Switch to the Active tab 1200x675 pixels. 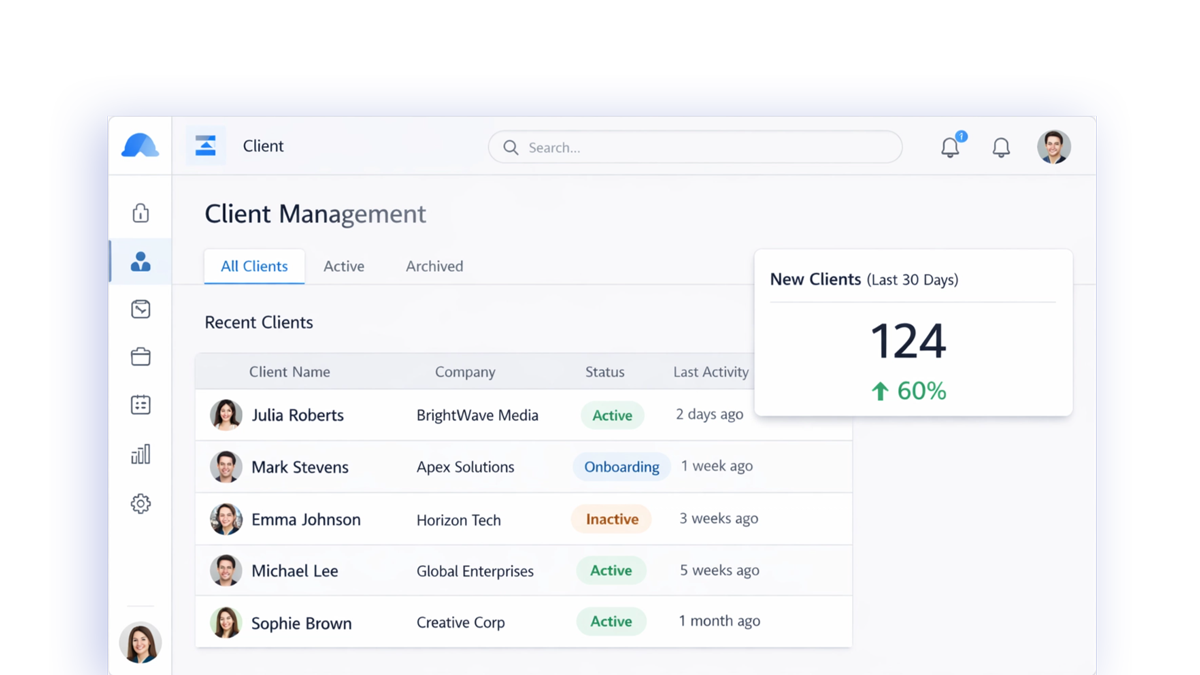pyautogui.click(x=344, y=266)
